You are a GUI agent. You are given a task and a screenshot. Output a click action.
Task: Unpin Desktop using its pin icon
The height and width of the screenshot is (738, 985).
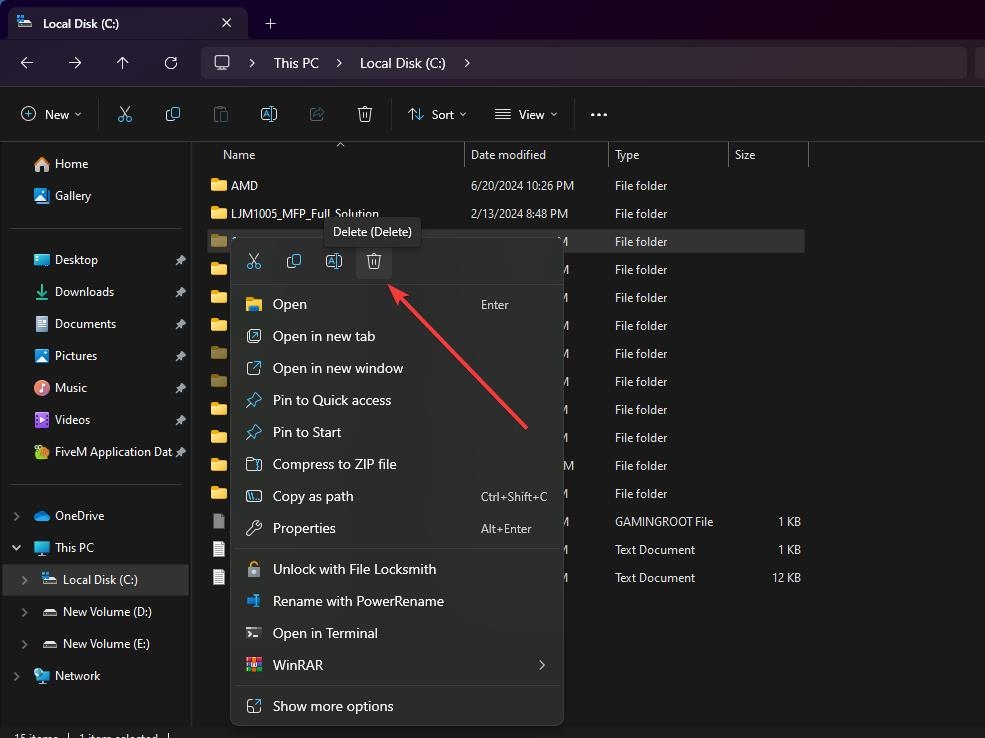(180, 260)
